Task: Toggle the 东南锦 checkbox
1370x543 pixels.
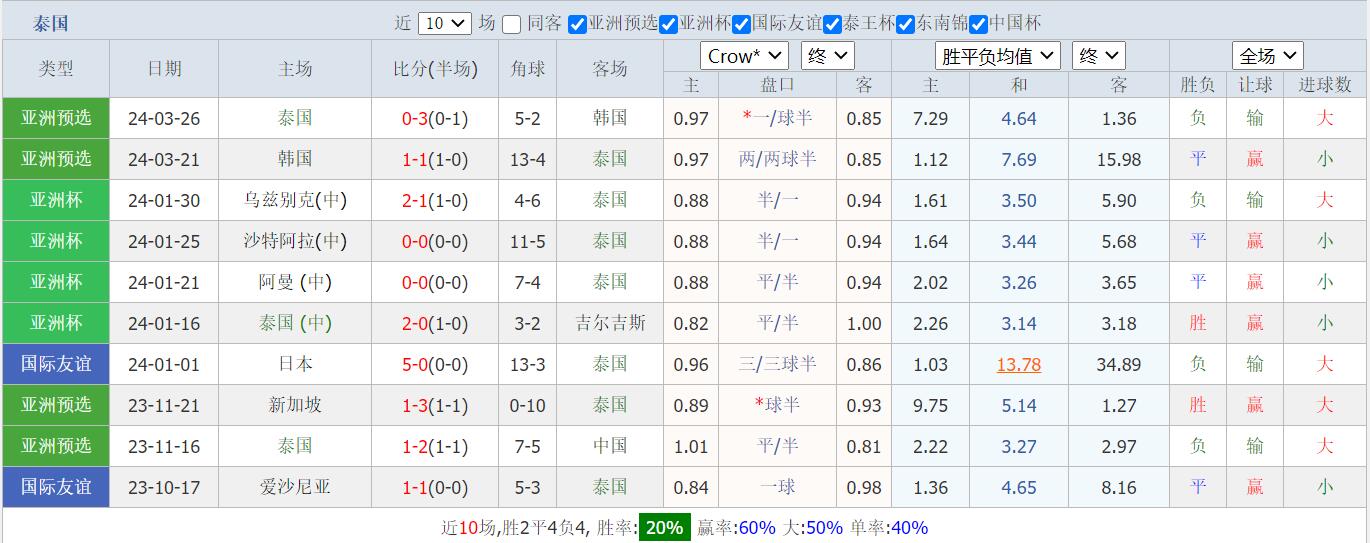Action: 905,24
